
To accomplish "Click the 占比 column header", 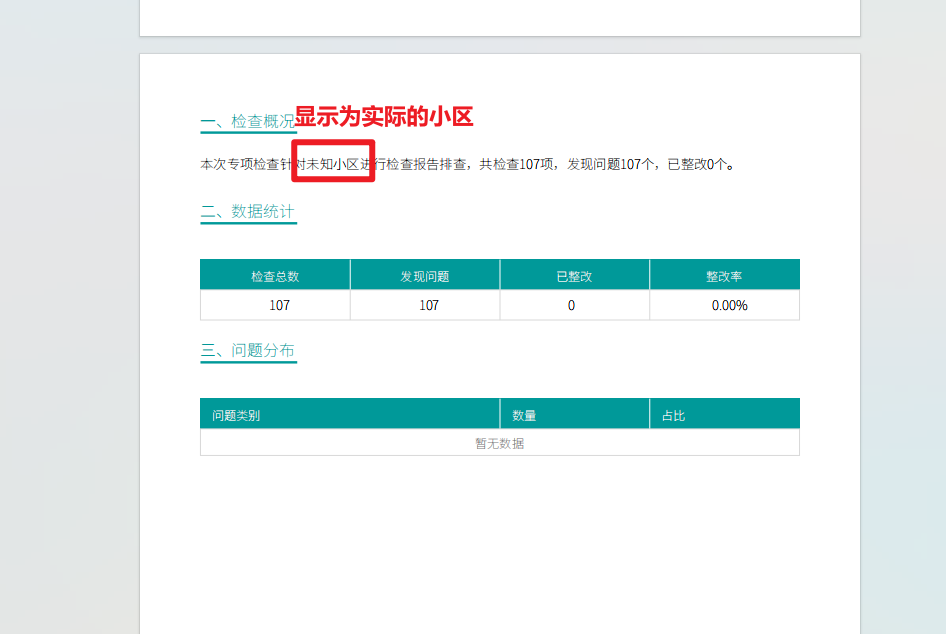I will pos(674,413).
